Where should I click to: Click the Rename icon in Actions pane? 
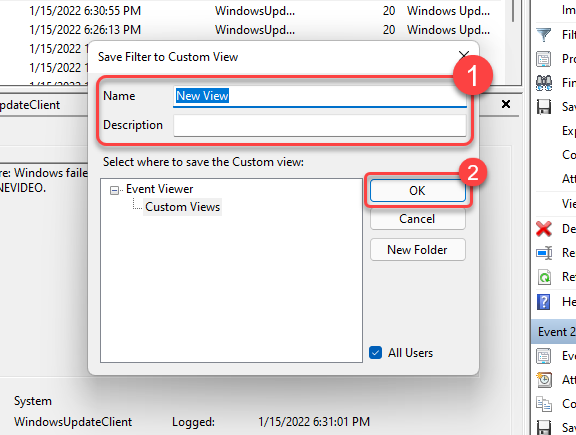click(544, 253)
